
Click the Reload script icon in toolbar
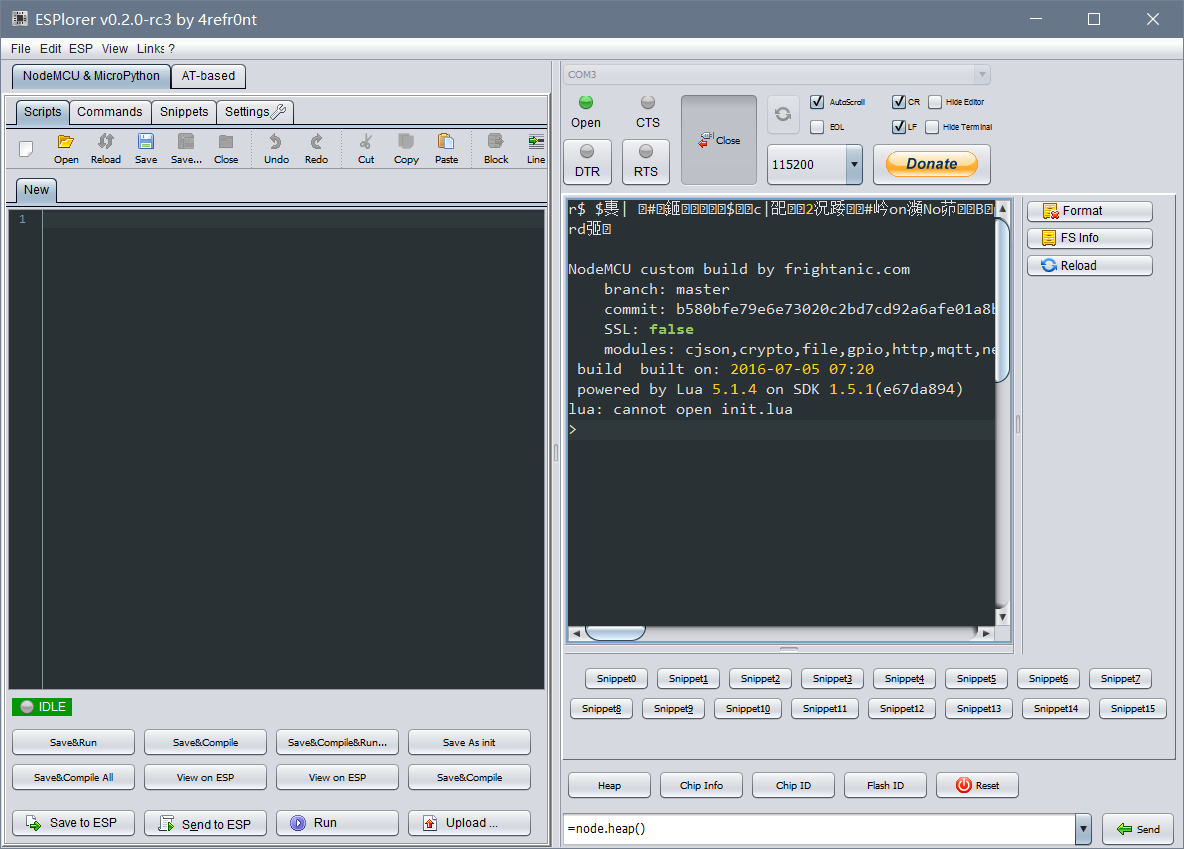(106, 142)
